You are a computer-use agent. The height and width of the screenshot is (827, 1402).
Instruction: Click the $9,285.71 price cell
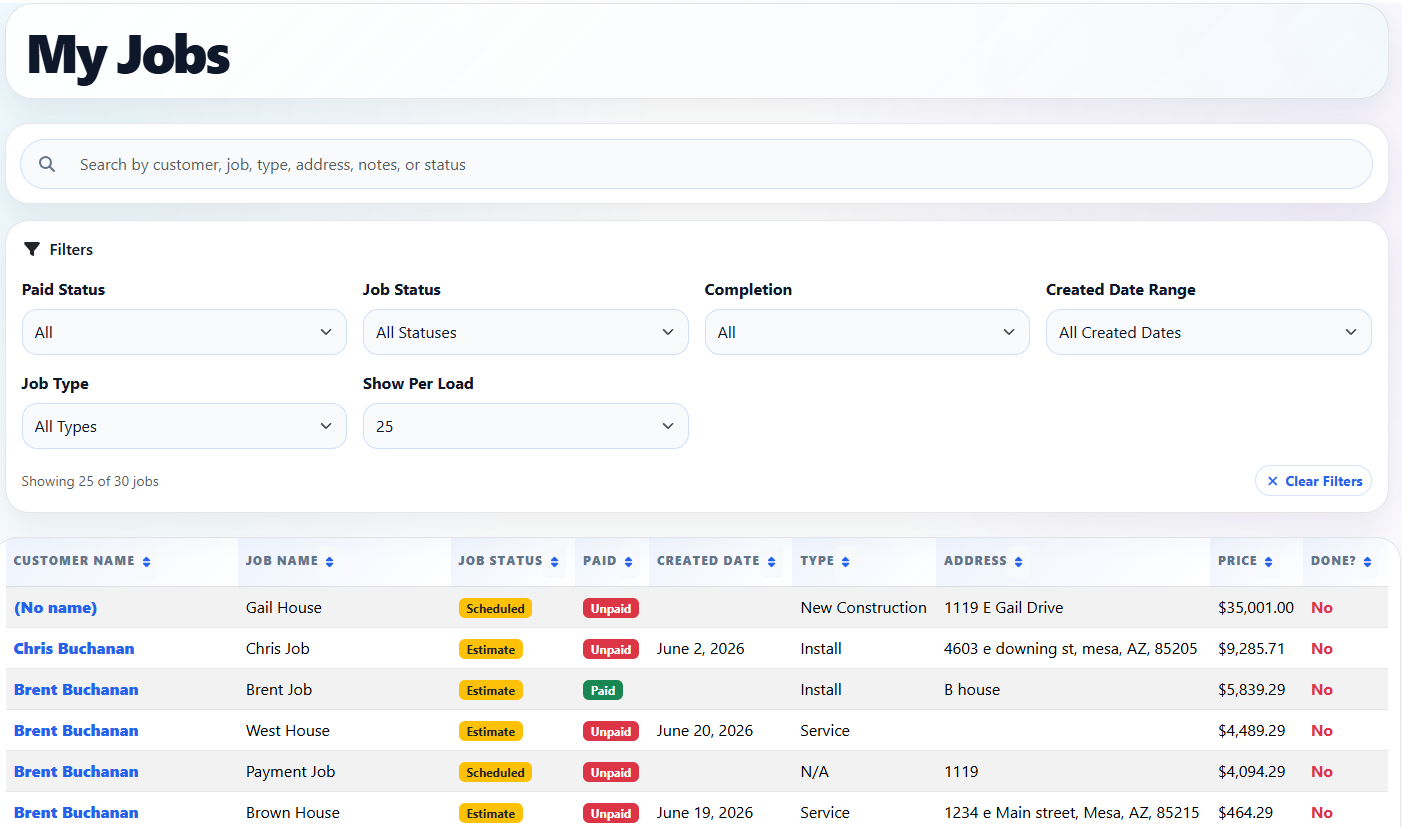pyautogui.click(x=1252, y=649)
